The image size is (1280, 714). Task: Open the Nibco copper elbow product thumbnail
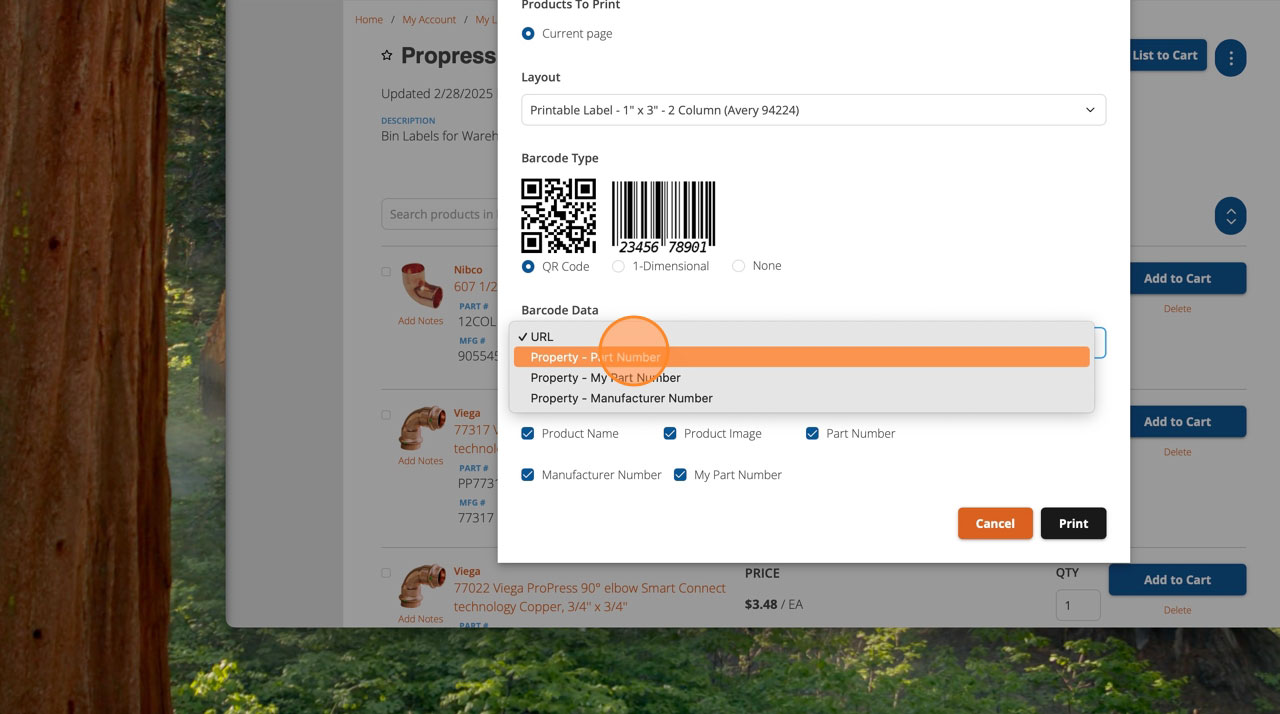click(x=421, y=287)
